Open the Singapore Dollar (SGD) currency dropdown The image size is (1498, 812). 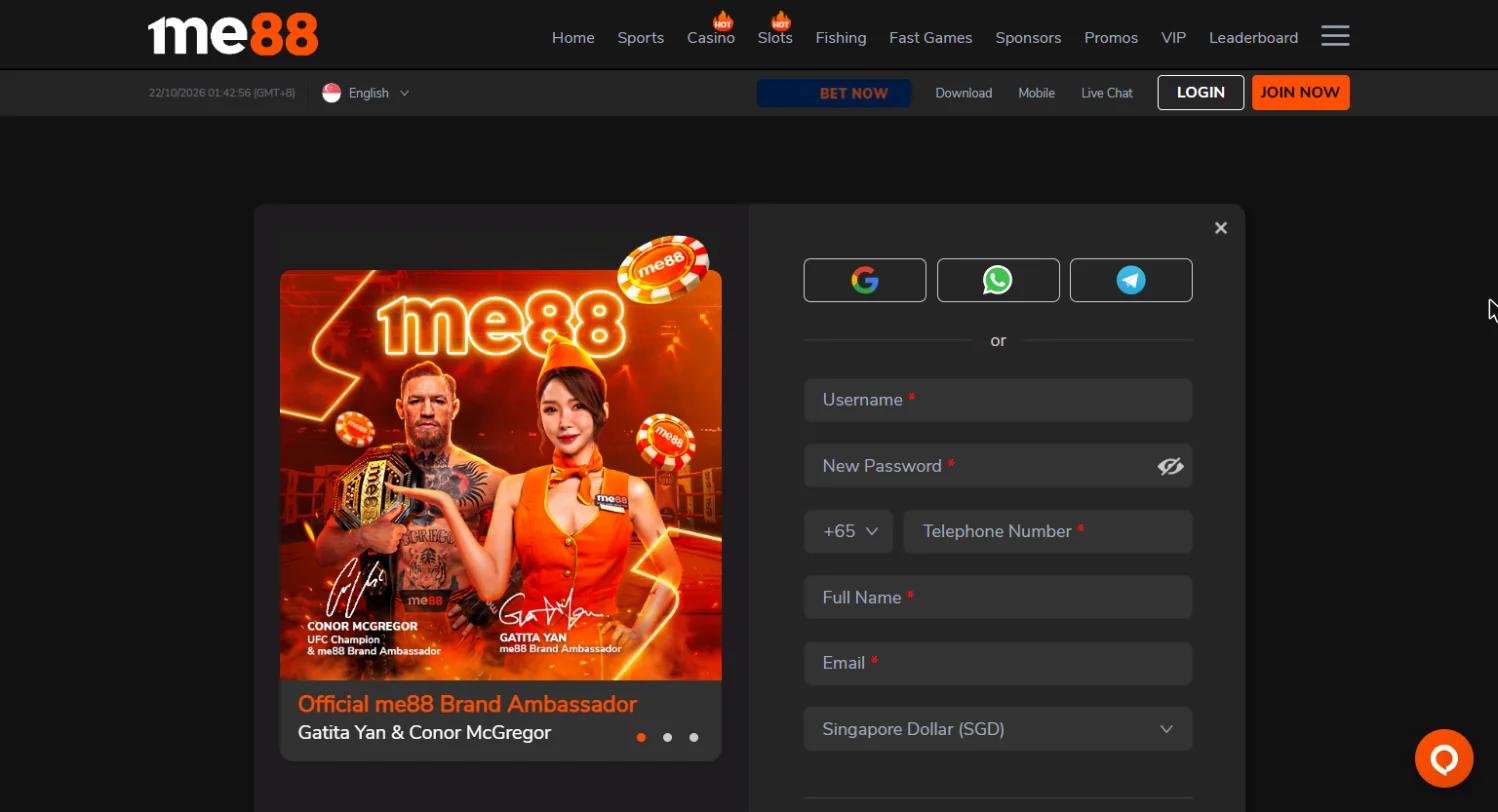998,729
